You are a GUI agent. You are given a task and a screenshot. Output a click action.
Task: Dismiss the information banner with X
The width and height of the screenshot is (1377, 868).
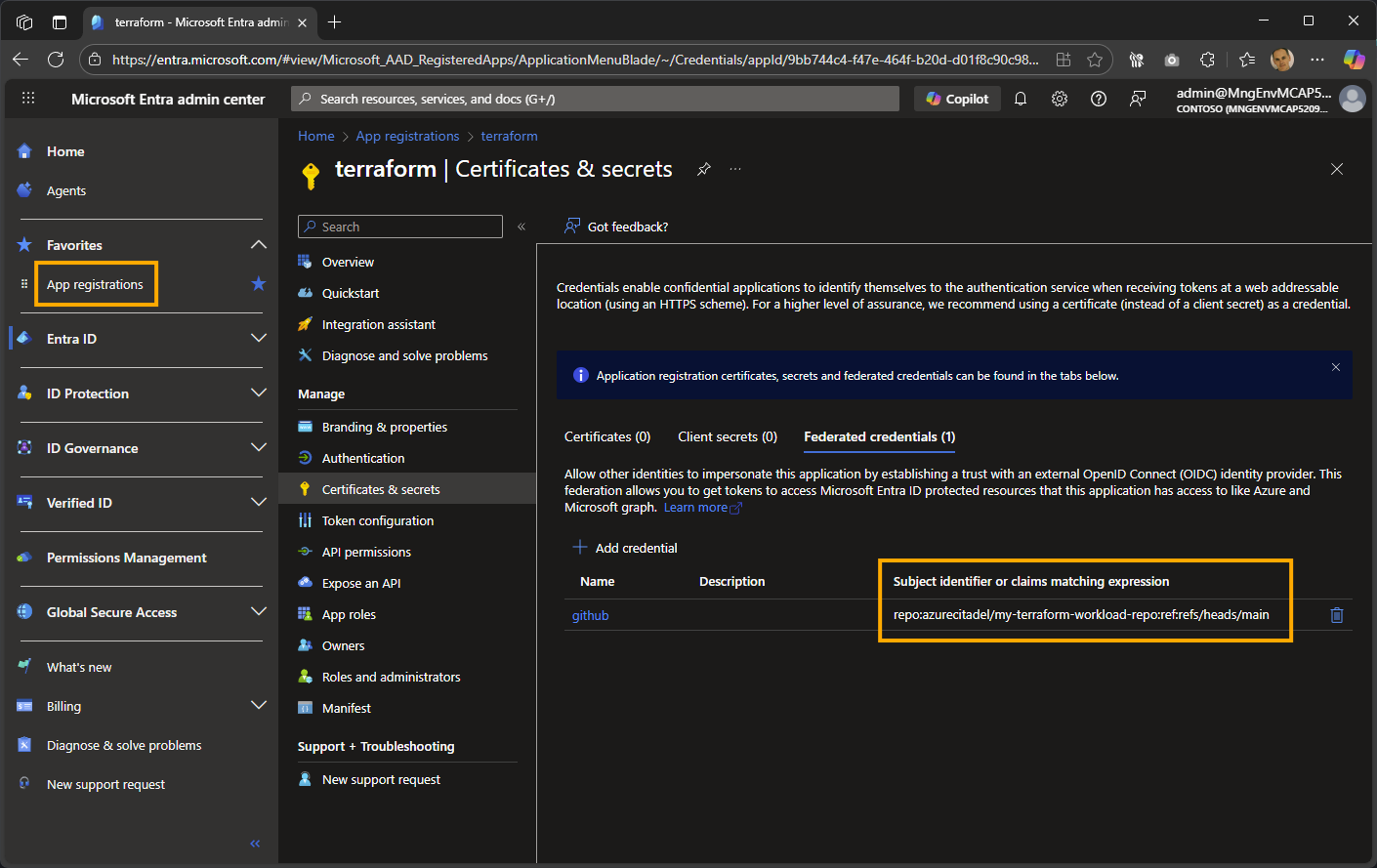pos(1335,367)
